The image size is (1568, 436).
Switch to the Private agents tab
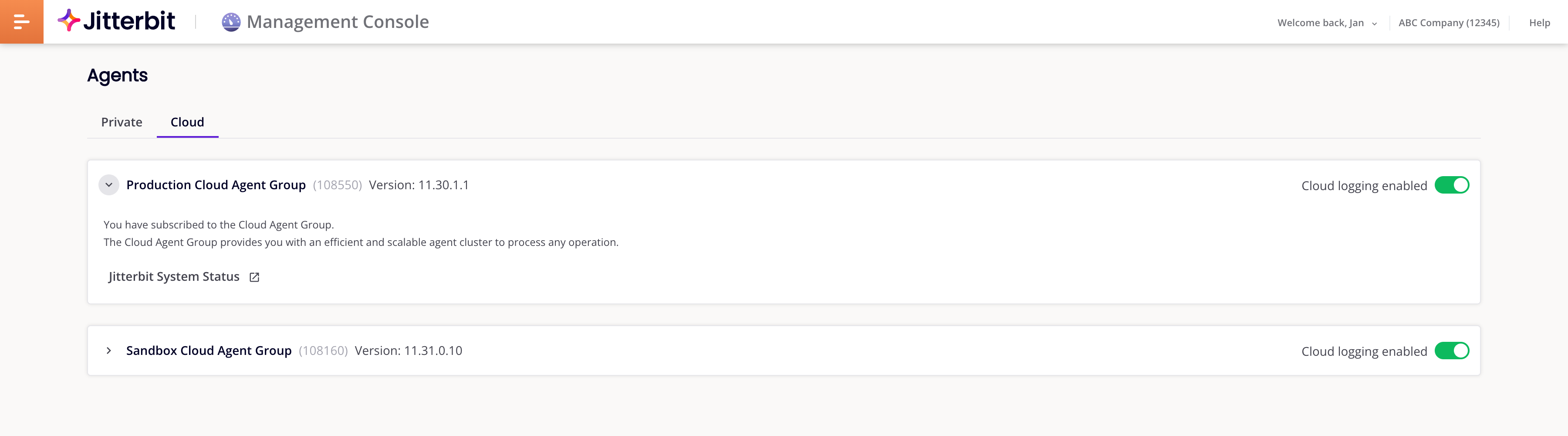coord(122,123)
